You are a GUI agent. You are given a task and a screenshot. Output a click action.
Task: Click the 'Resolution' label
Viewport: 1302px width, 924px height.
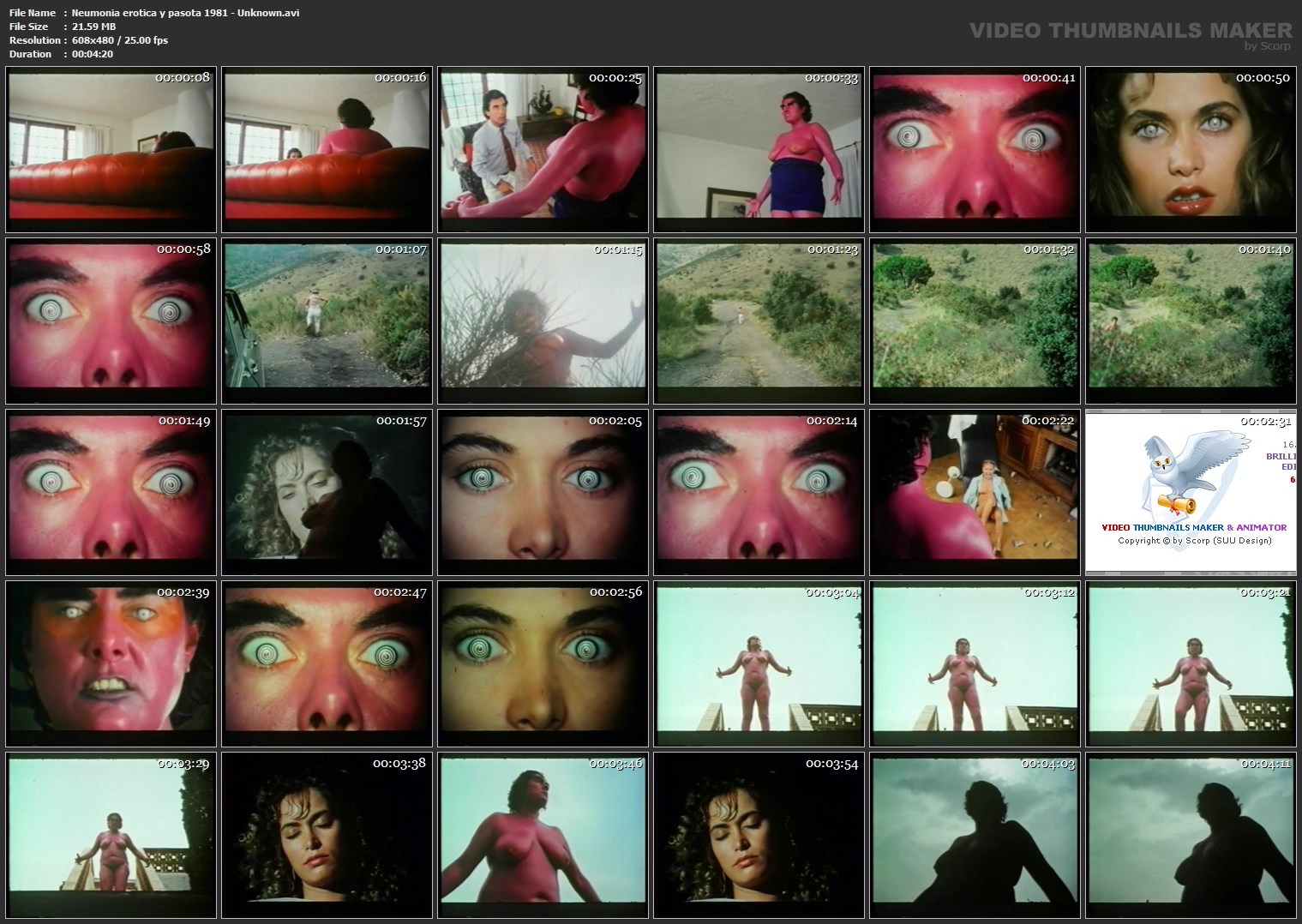35,40
